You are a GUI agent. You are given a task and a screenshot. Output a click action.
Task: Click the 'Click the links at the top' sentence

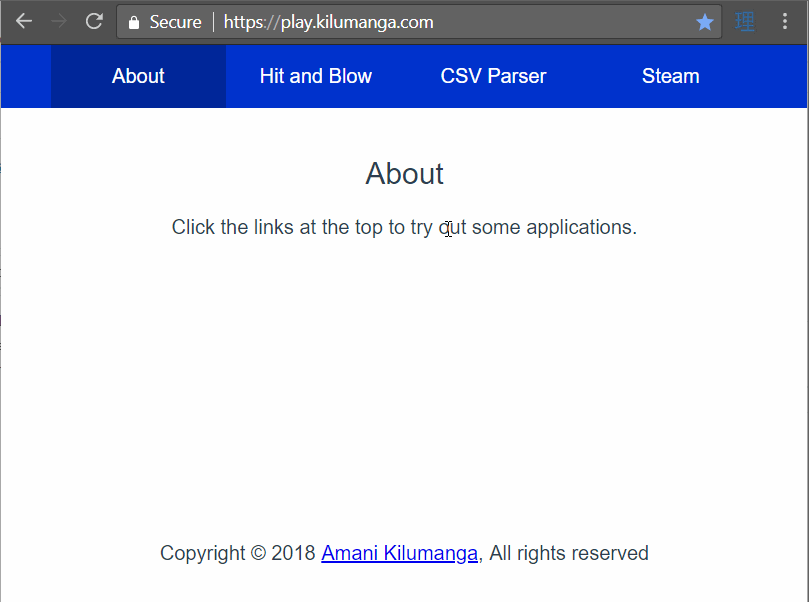point(404,227)
